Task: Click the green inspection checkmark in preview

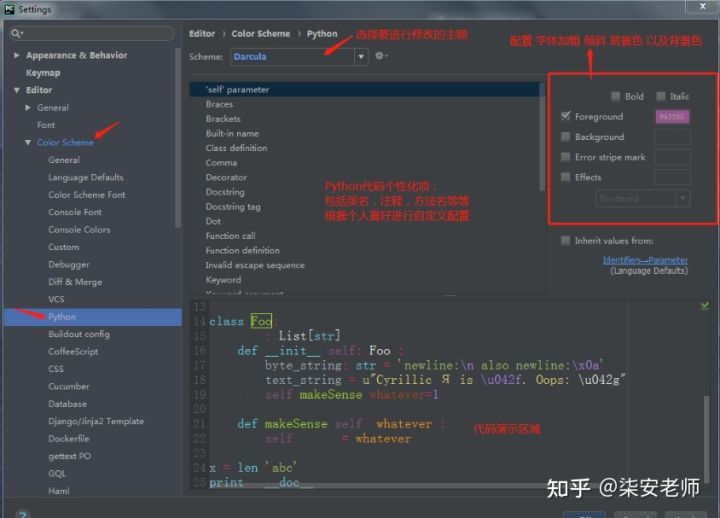Action: pos(706,306)
